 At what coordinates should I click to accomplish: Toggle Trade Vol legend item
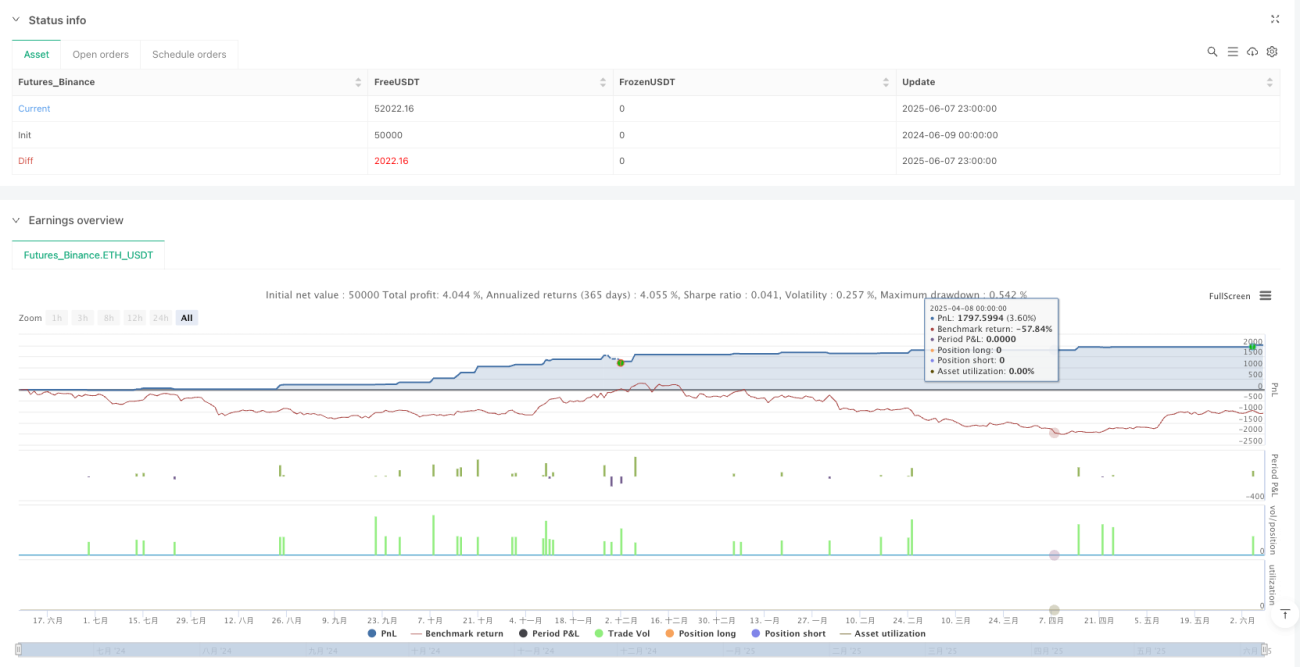622,633
